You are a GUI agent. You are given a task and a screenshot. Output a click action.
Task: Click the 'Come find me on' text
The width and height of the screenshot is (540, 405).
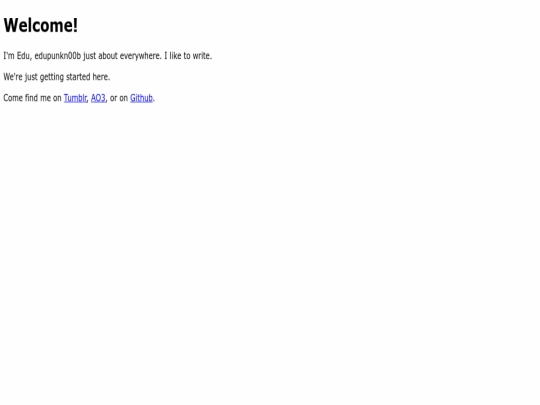click(x=32, y=98)
